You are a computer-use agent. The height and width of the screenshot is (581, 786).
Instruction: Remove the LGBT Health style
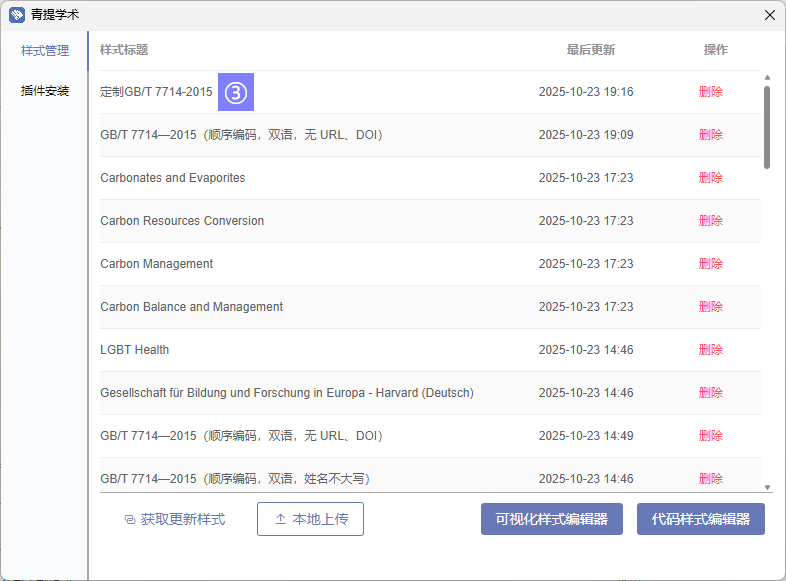pyautogui.click(x=710, y=350)
